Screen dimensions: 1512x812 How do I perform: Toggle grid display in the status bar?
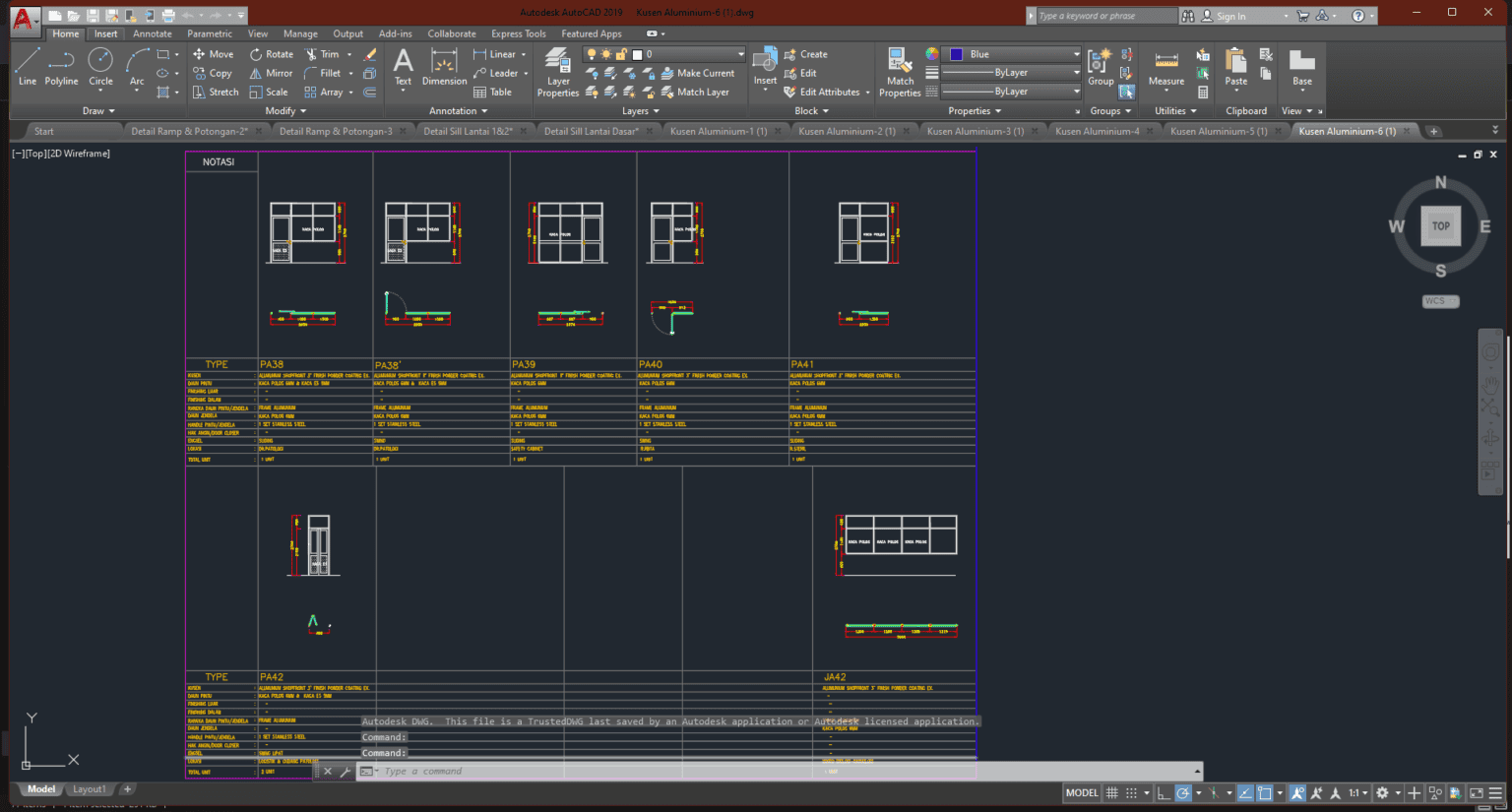pyautogui.click(x=1112, y=792)
